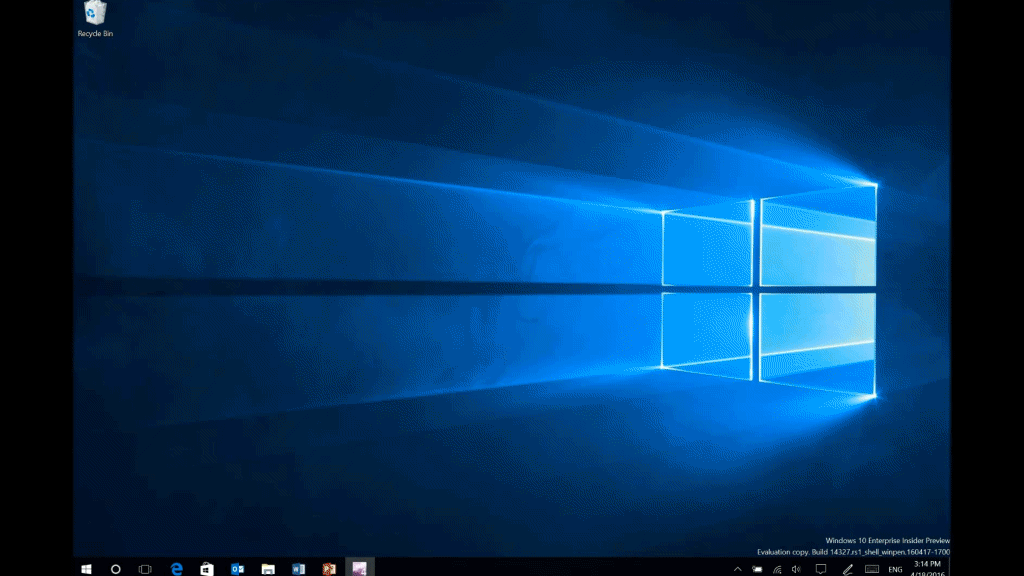Launch Outlook from the taskbar
The image size is (1024, 576).
click(x=236, y=568)
